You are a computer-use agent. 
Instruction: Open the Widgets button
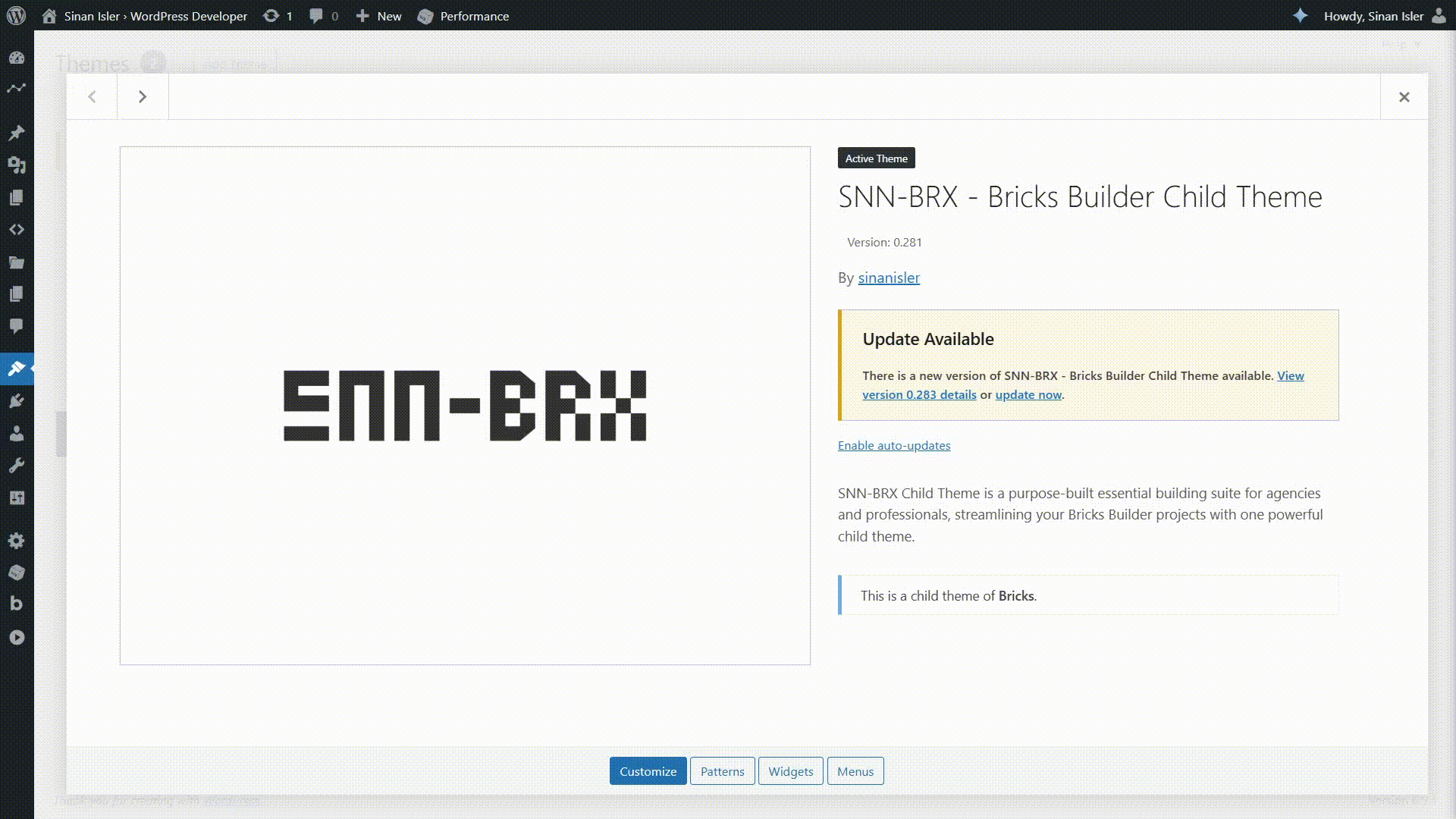click(x=790, y=771)
